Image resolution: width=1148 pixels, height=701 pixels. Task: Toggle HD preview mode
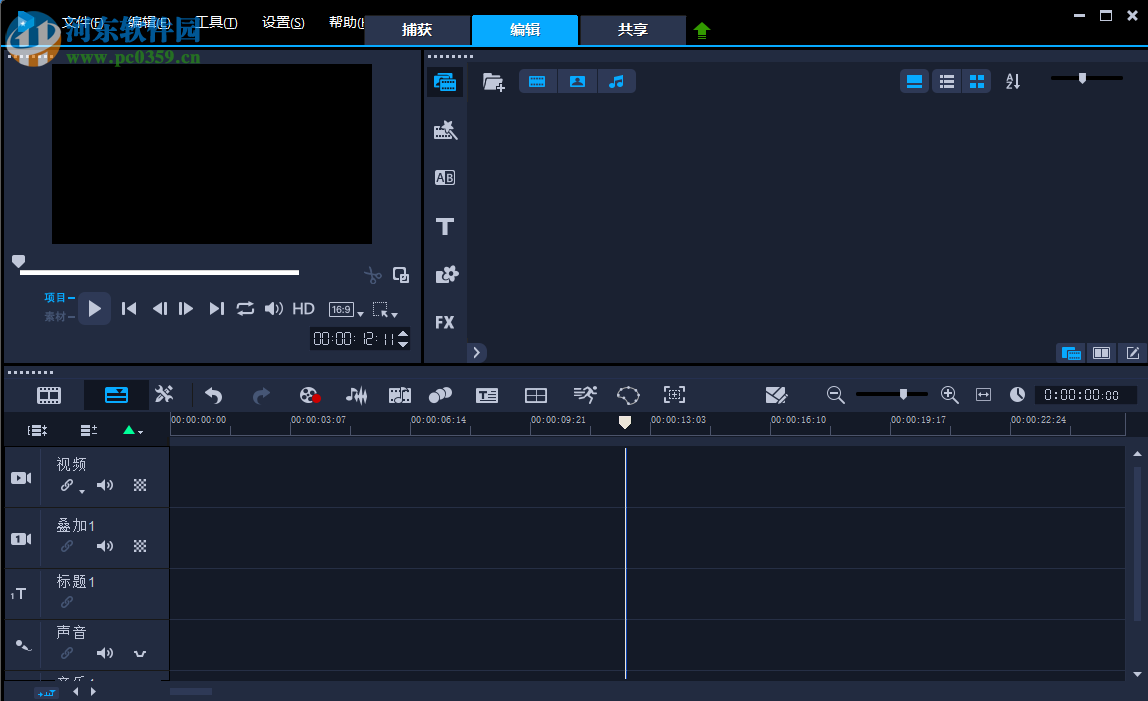303,308
